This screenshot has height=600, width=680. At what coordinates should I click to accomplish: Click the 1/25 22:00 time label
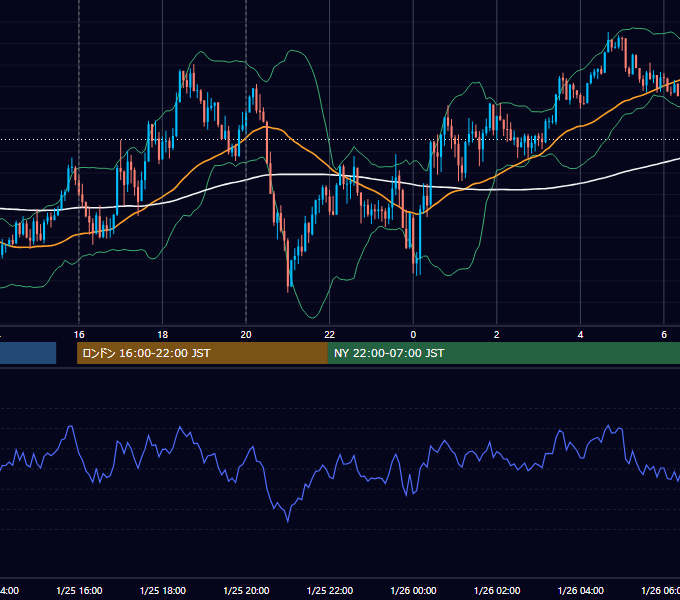pyautogui.click(x=330, y=591)
